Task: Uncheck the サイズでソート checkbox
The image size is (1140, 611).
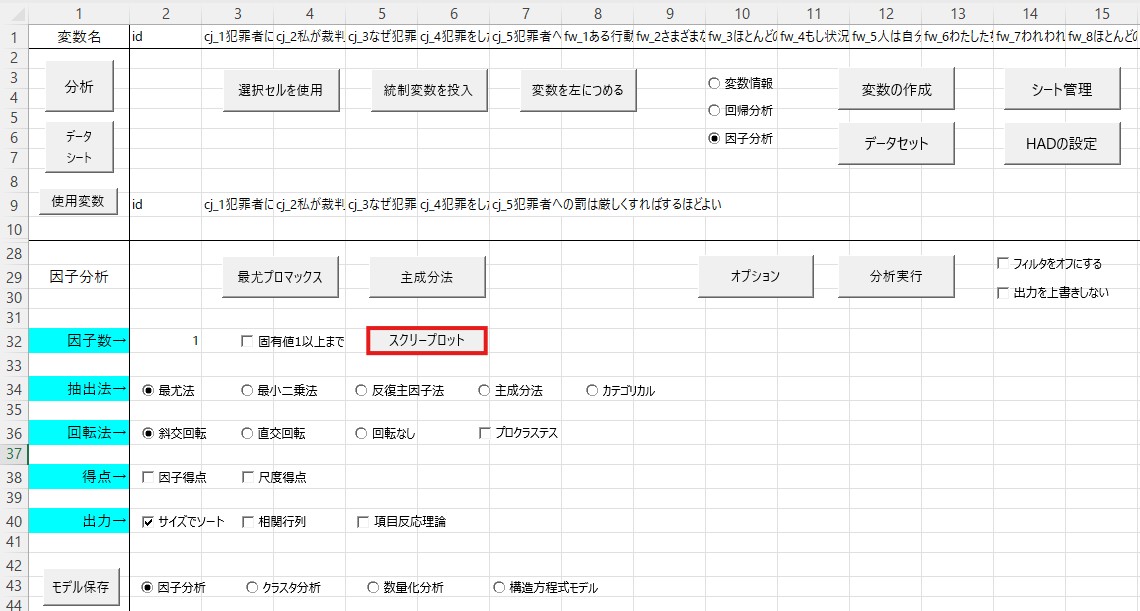Action: coord(148,522)
